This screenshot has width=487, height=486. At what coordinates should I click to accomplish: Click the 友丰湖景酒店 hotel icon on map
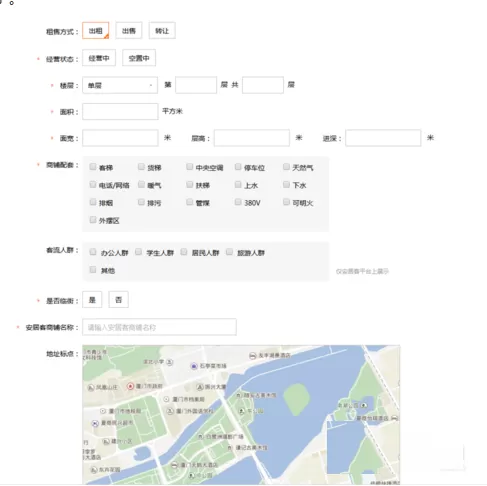coord(253,356)
